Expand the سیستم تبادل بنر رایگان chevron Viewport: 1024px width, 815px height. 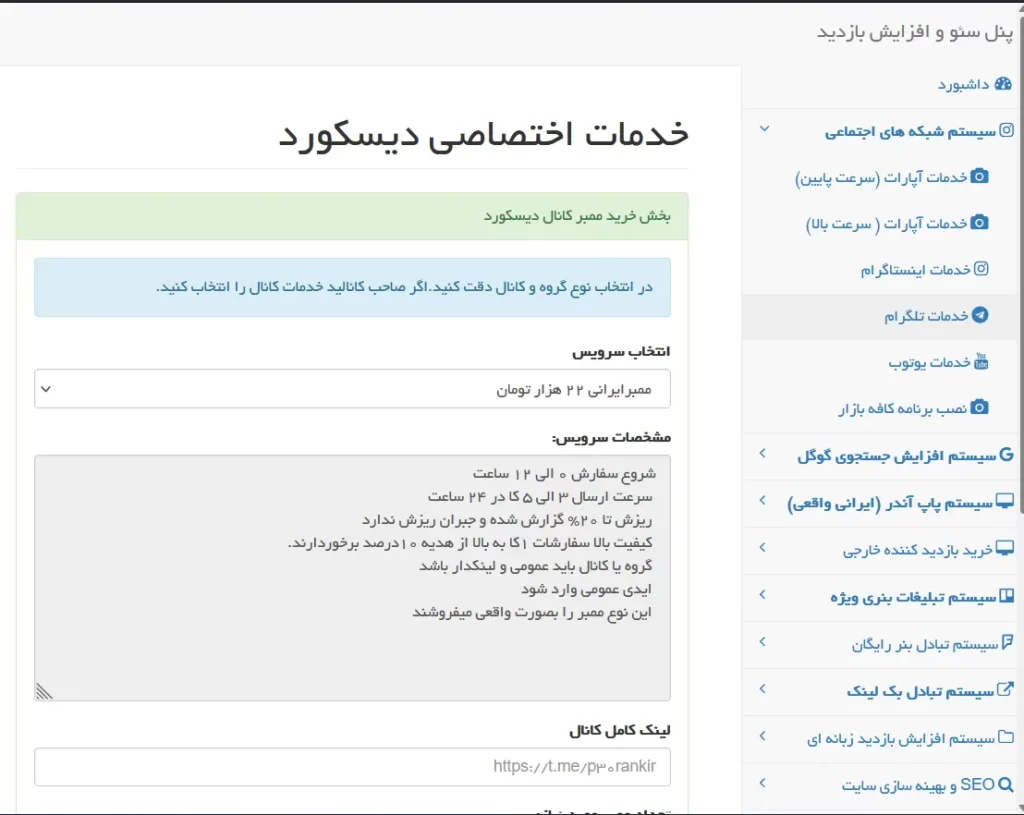point(762,641)
